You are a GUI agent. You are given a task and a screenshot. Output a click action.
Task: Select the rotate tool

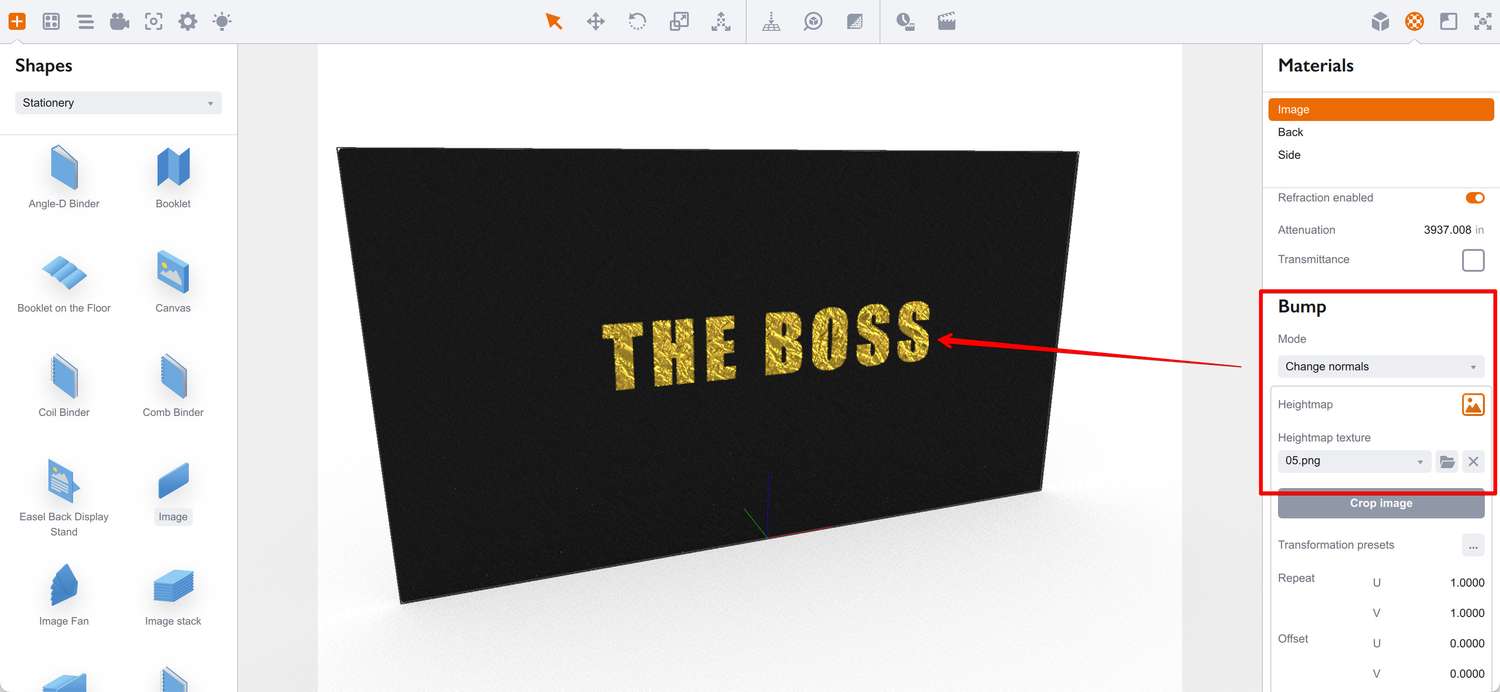click(637, 21)
